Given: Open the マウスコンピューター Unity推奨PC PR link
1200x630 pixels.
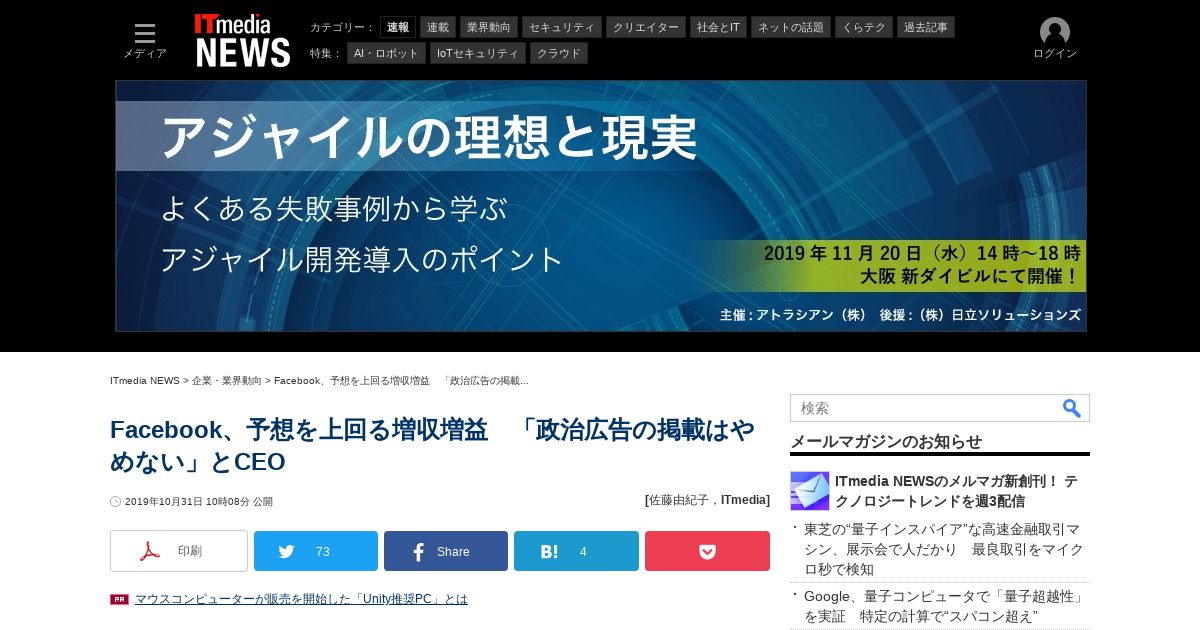Looking at the screenshot, I should [x=301, y=599].
